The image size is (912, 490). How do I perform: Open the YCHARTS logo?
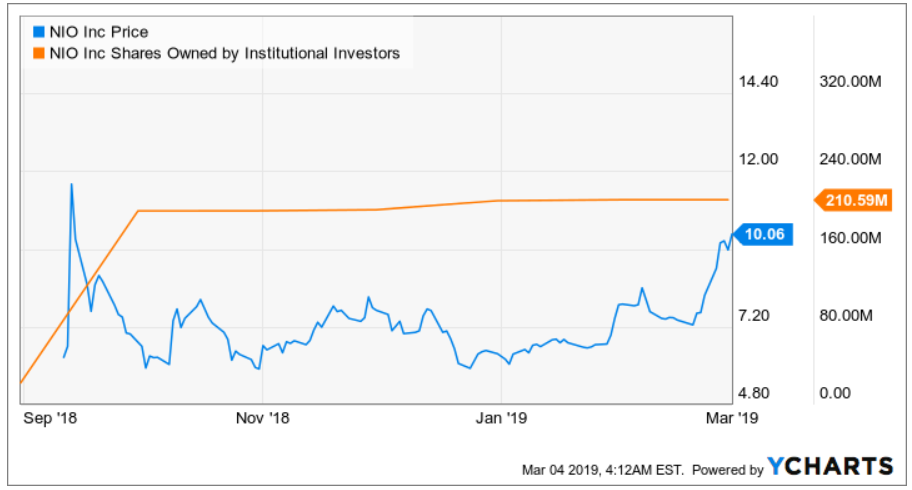coord(830,466)
